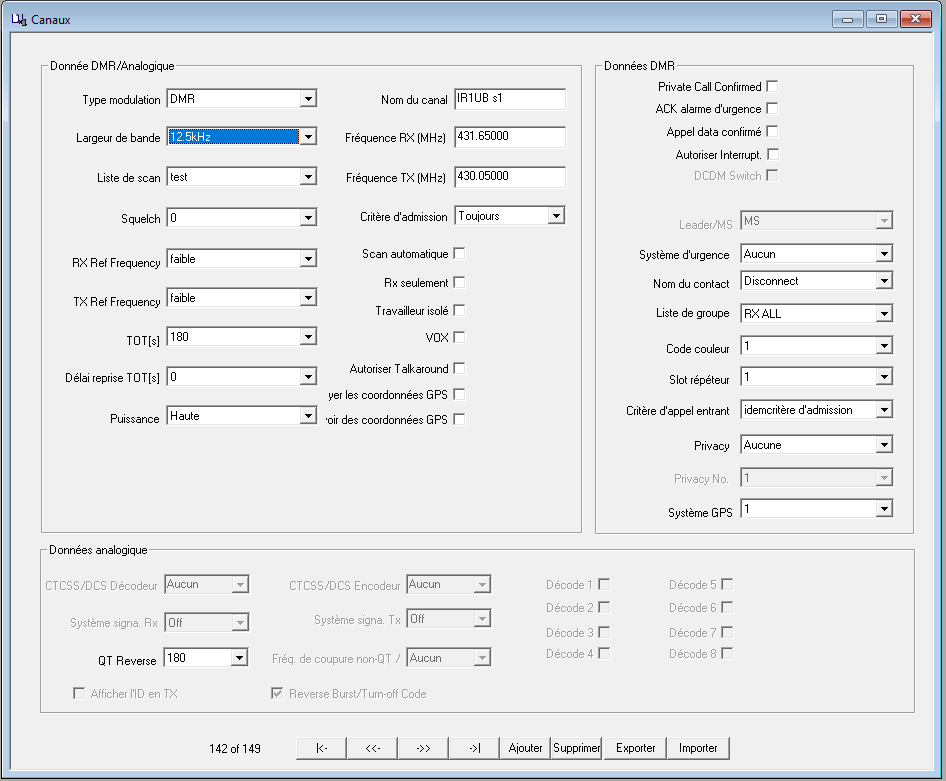This screenshot has height=781, width=946.
Task: Toggle the Rx seulement checkbox
Action: [459, 282]
